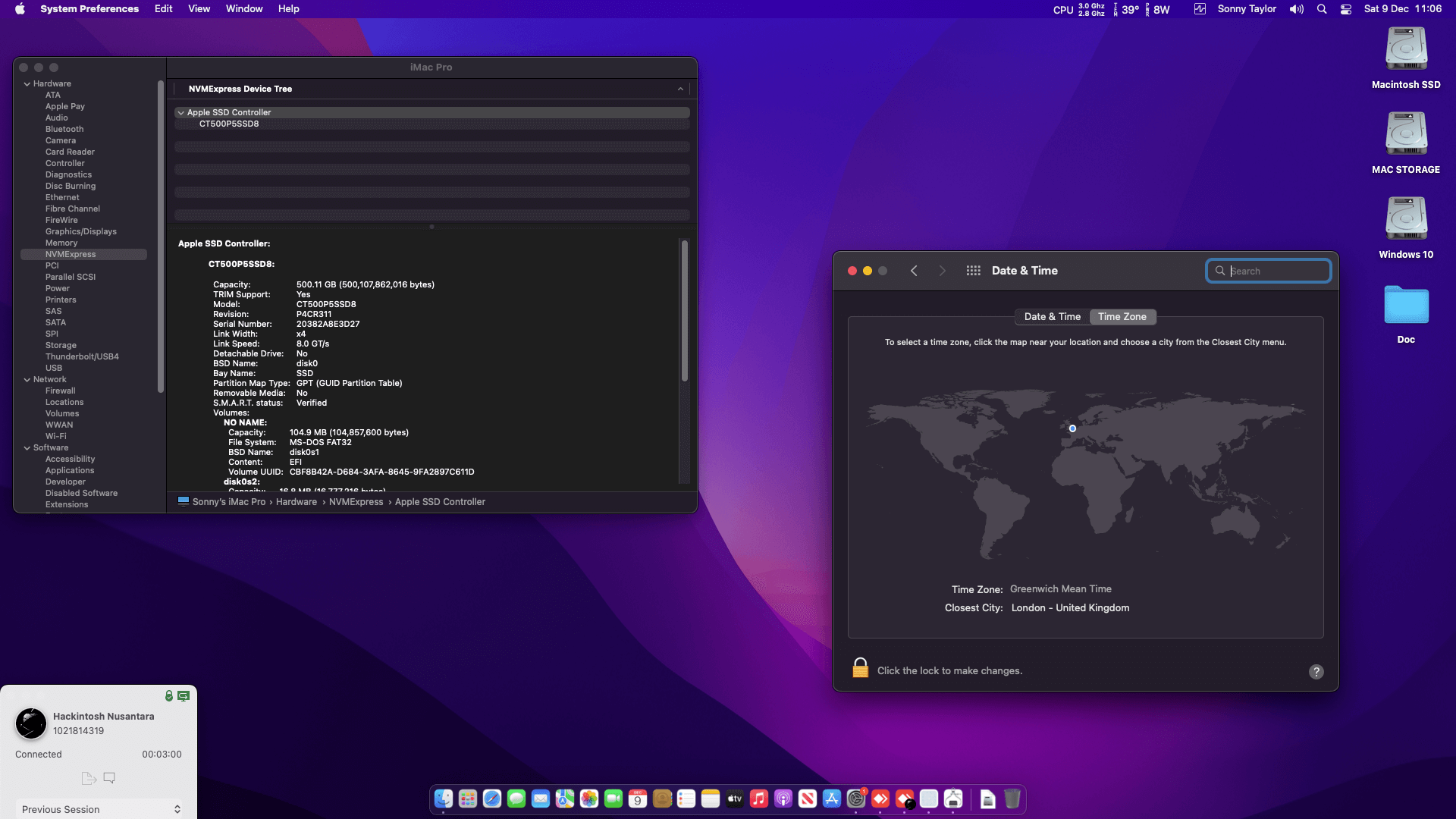Open the Previous Session dropdown

pos(99,809)
